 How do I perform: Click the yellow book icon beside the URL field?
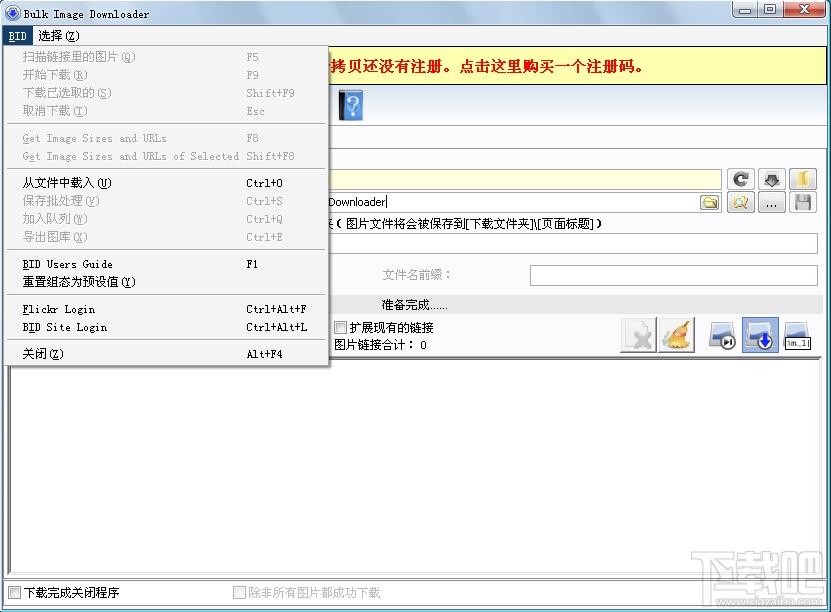802,179
